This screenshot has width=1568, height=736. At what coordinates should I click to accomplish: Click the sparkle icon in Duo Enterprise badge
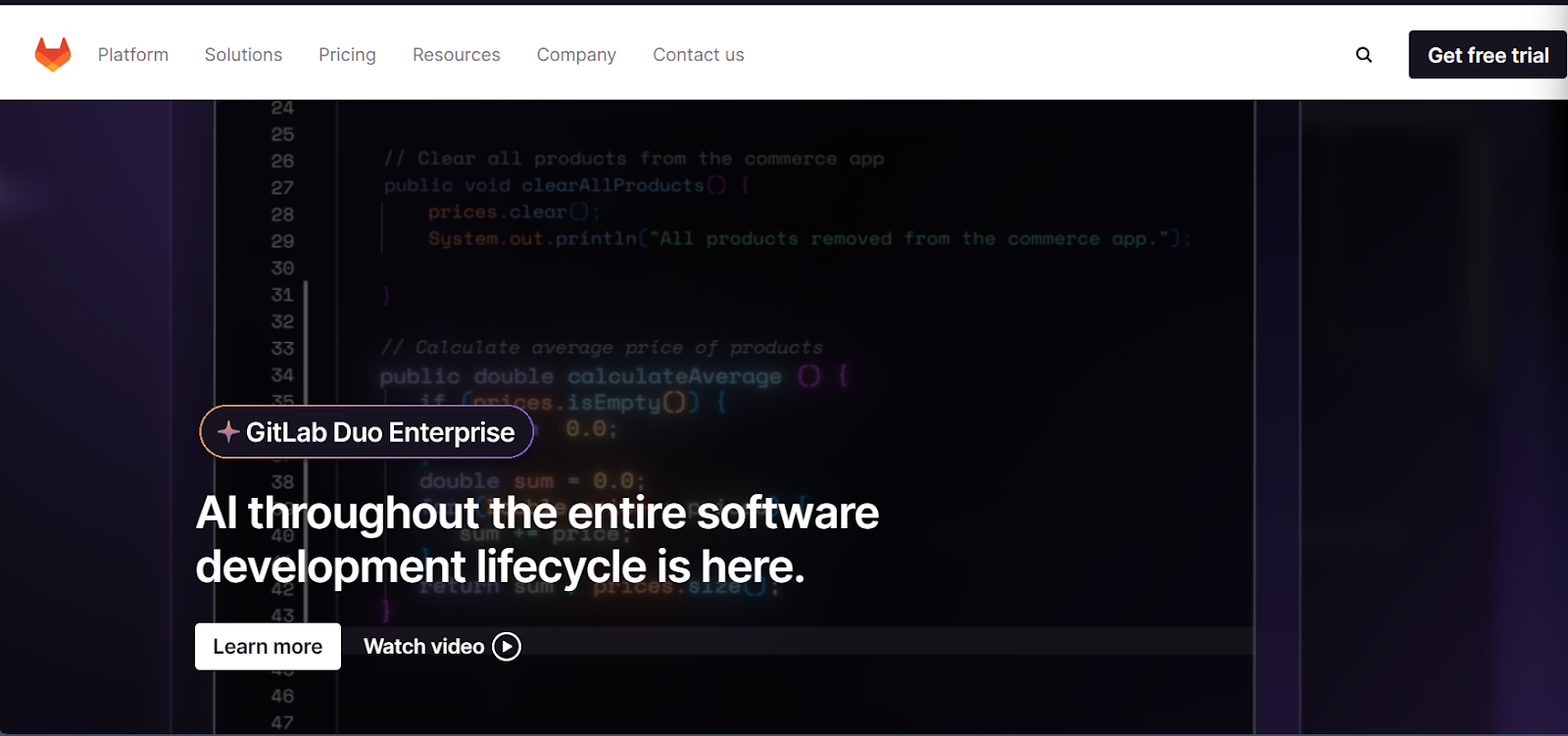coord(228,432)
